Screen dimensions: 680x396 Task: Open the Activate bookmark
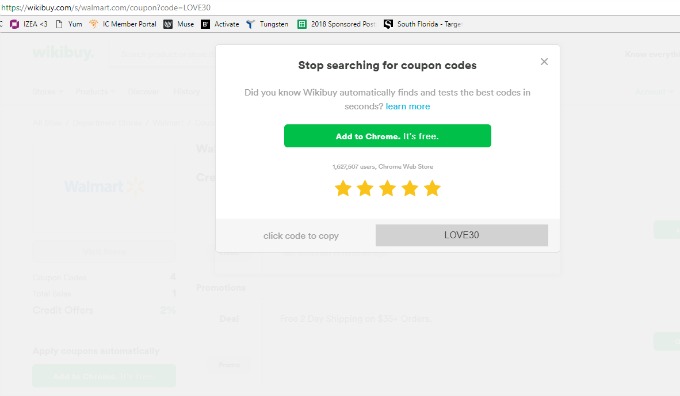220,24
